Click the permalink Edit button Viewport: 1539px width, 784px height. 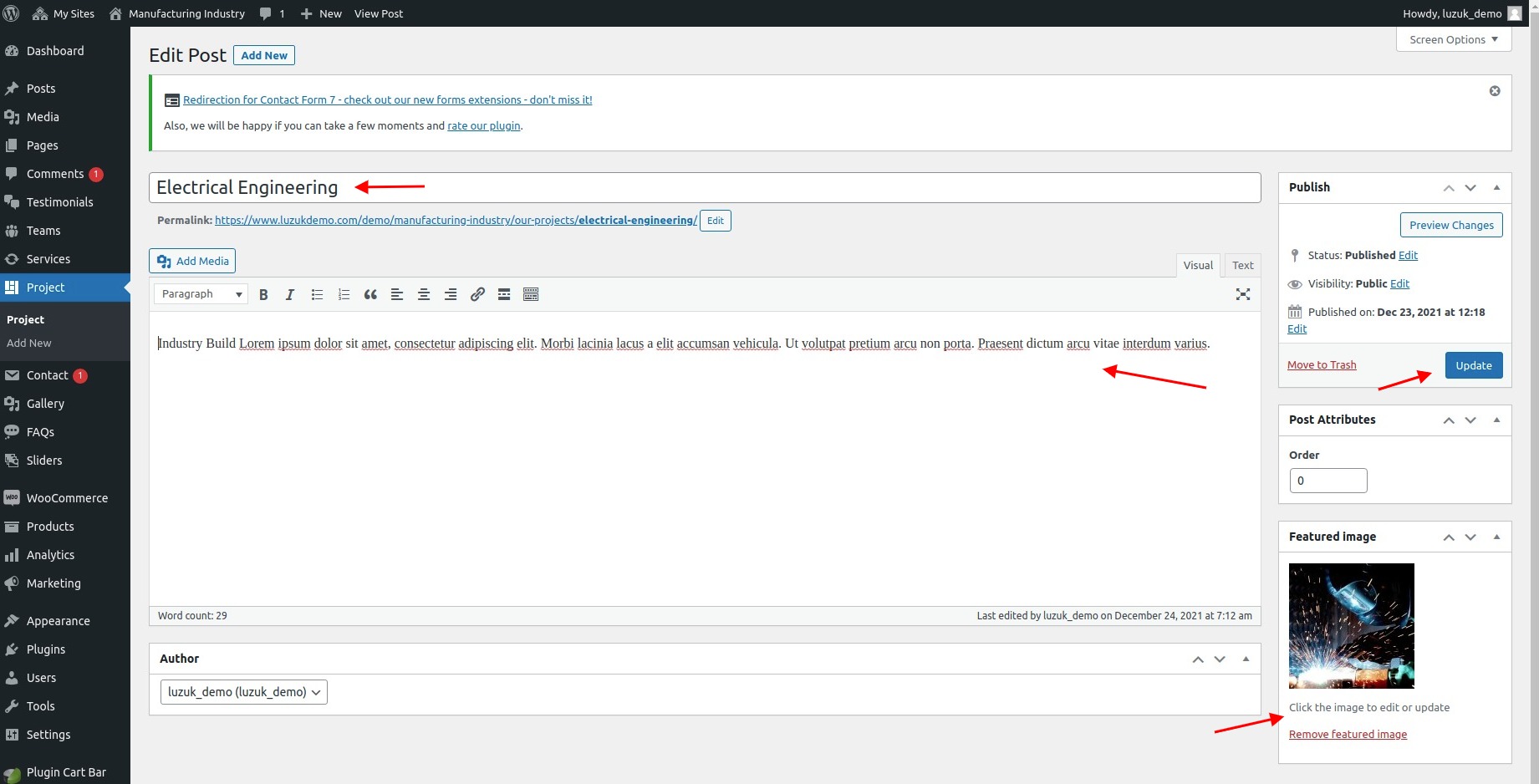coord(716,221)
